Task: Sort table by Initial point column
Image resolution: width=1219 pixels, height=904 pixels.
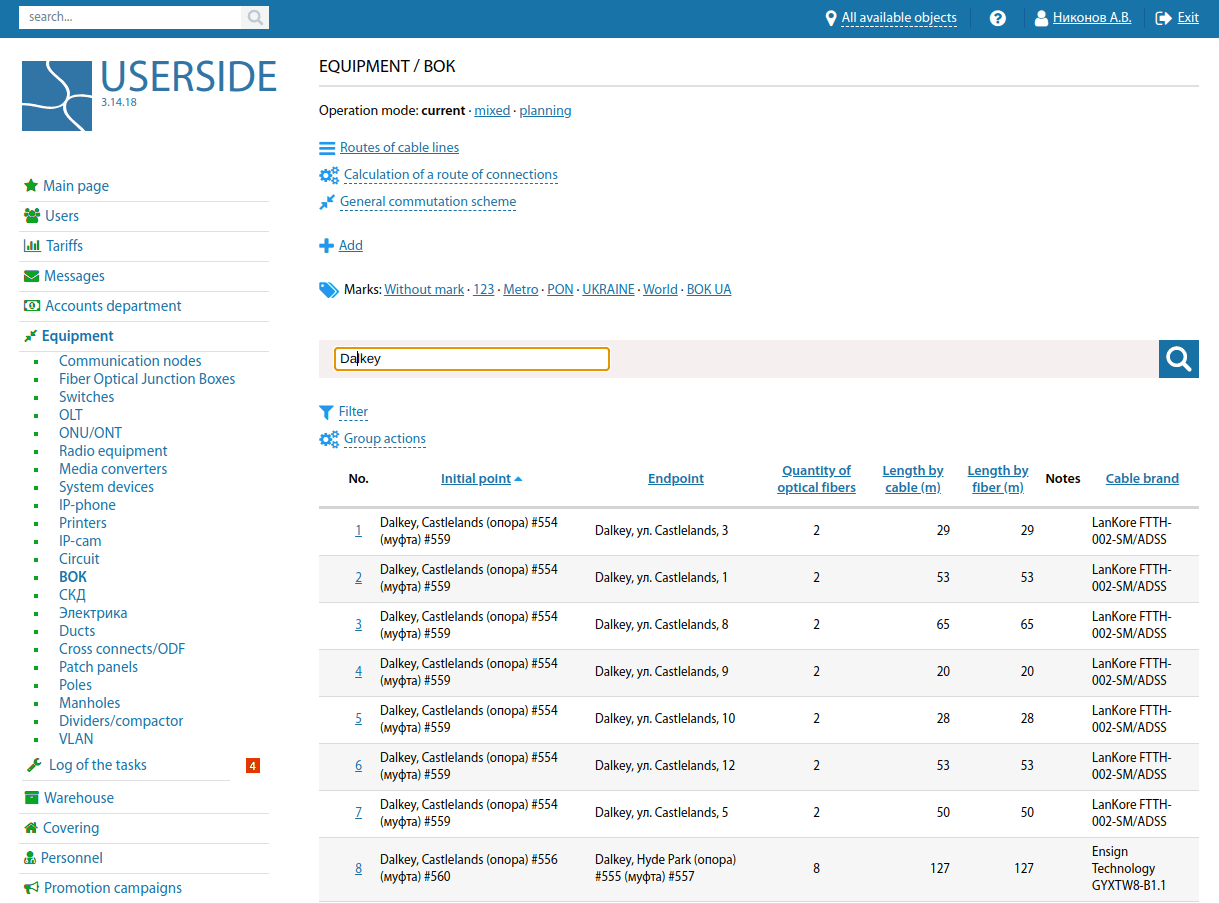Action: pos(476,479)
